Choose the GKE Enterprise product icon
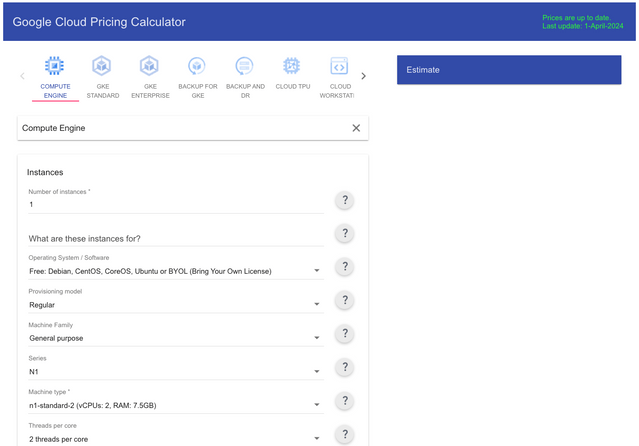The image size is (639, 446). coord(149,67)
